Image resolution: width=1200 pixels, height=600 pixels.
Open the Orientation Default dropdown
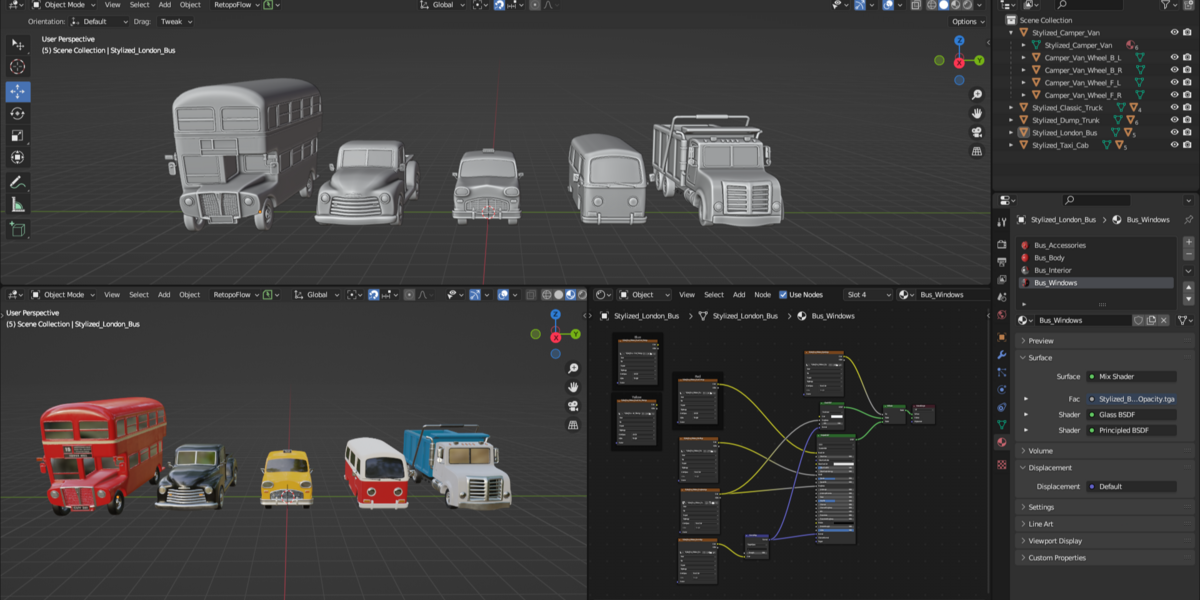100,21
